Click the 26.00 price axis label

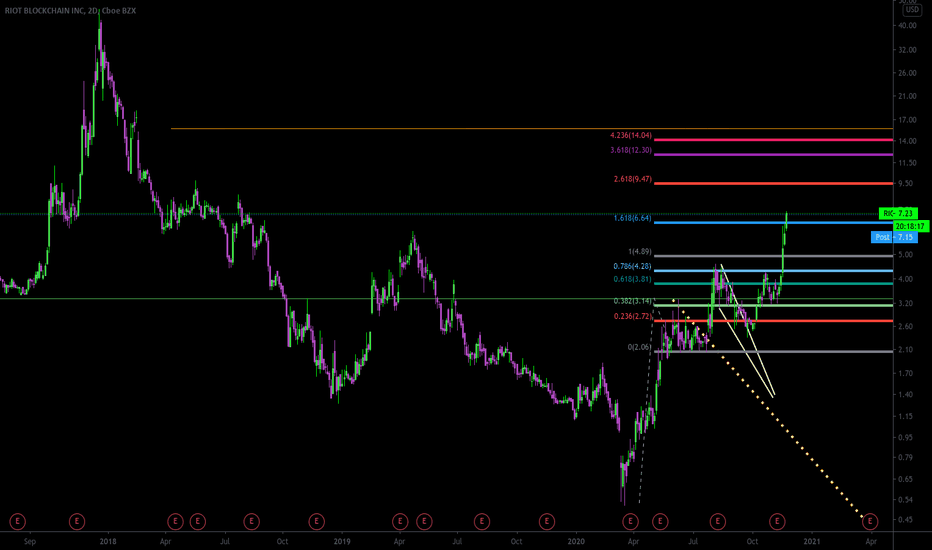pyautogui.click(x=907, y=73)
